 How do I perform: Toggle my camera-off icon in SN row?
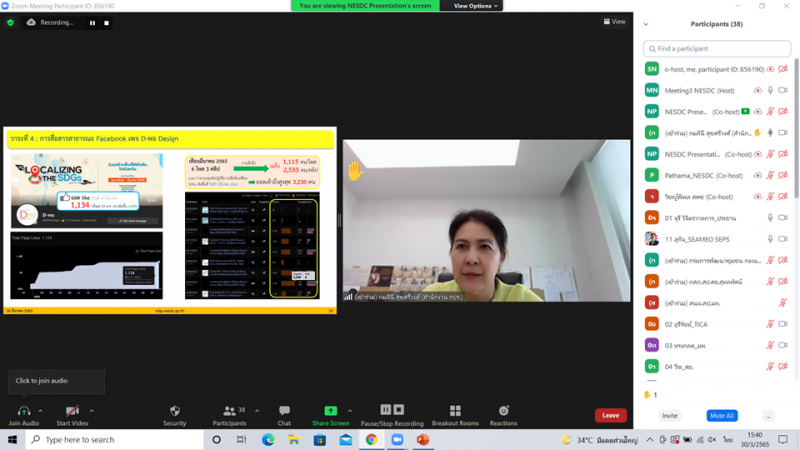[x=783, y=69]
